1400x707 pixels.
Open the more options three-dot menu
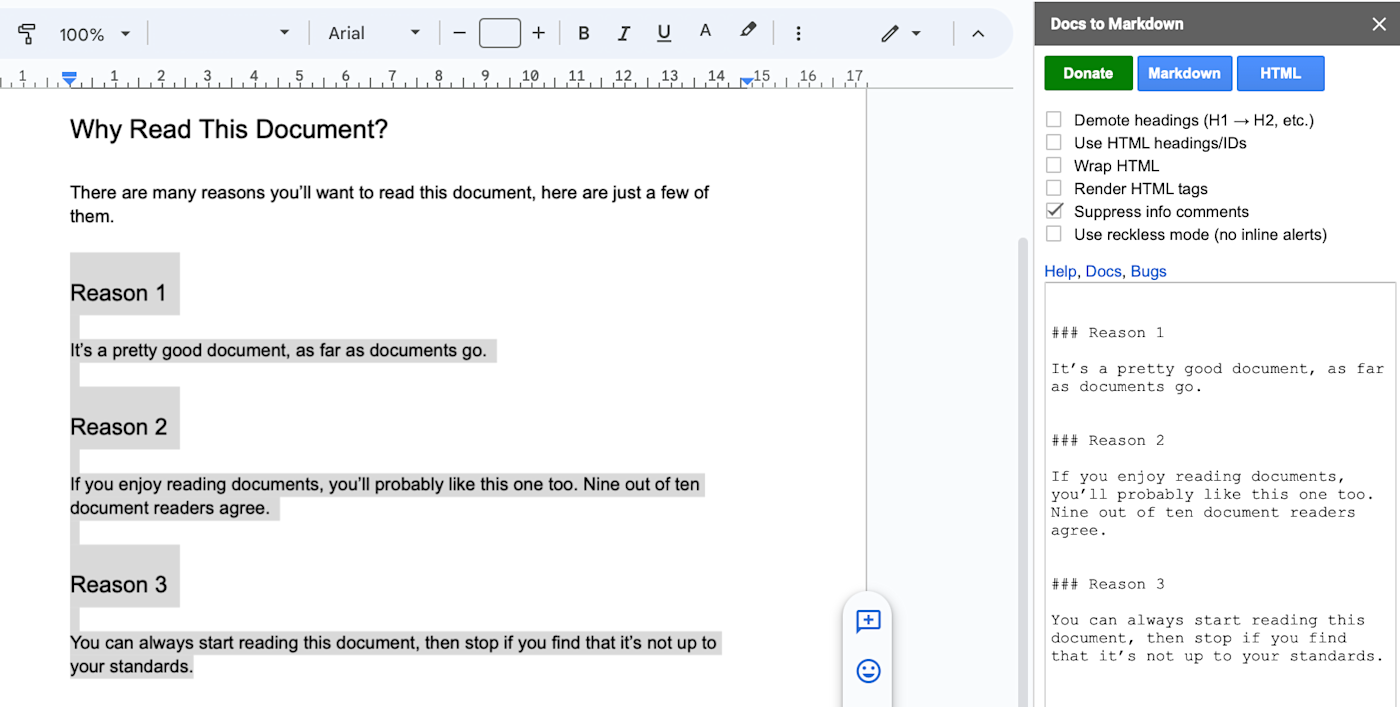tap(798, 34)
